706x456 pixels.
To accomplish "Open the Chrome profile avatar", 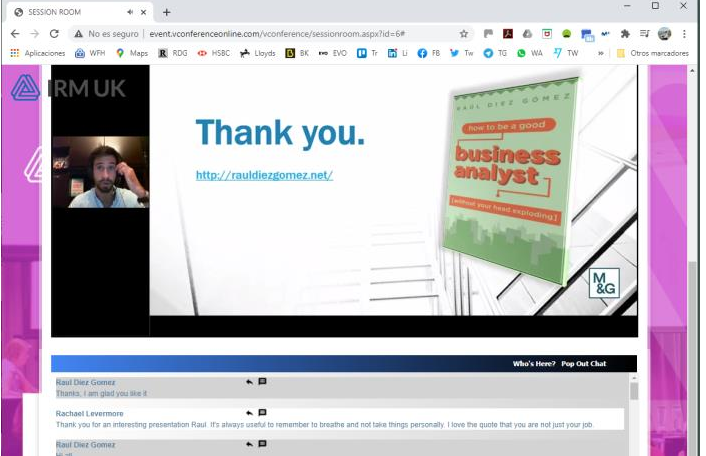I will click(665, 34).
